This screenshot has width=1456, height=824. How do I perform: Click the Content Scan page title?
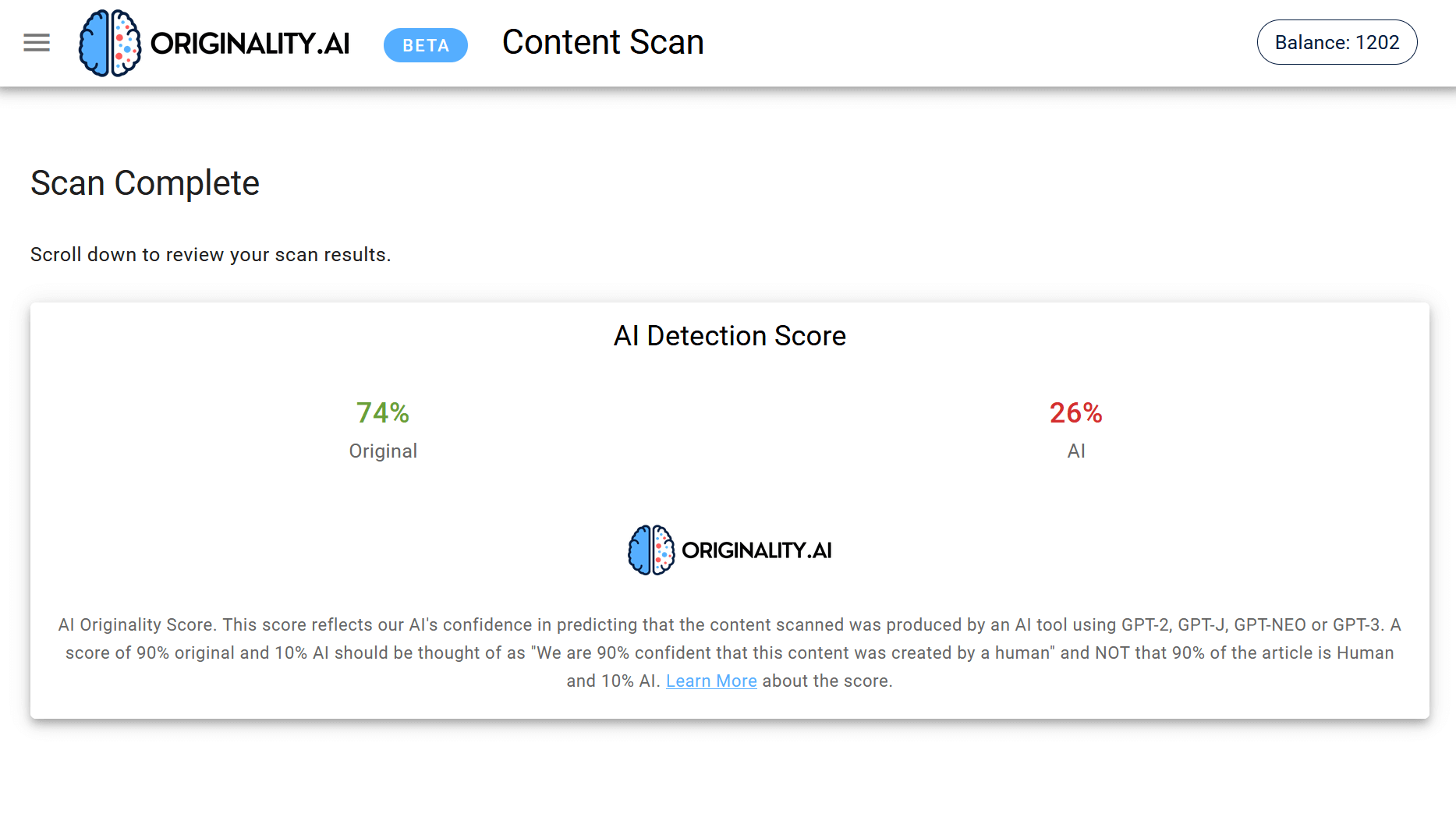603,42
